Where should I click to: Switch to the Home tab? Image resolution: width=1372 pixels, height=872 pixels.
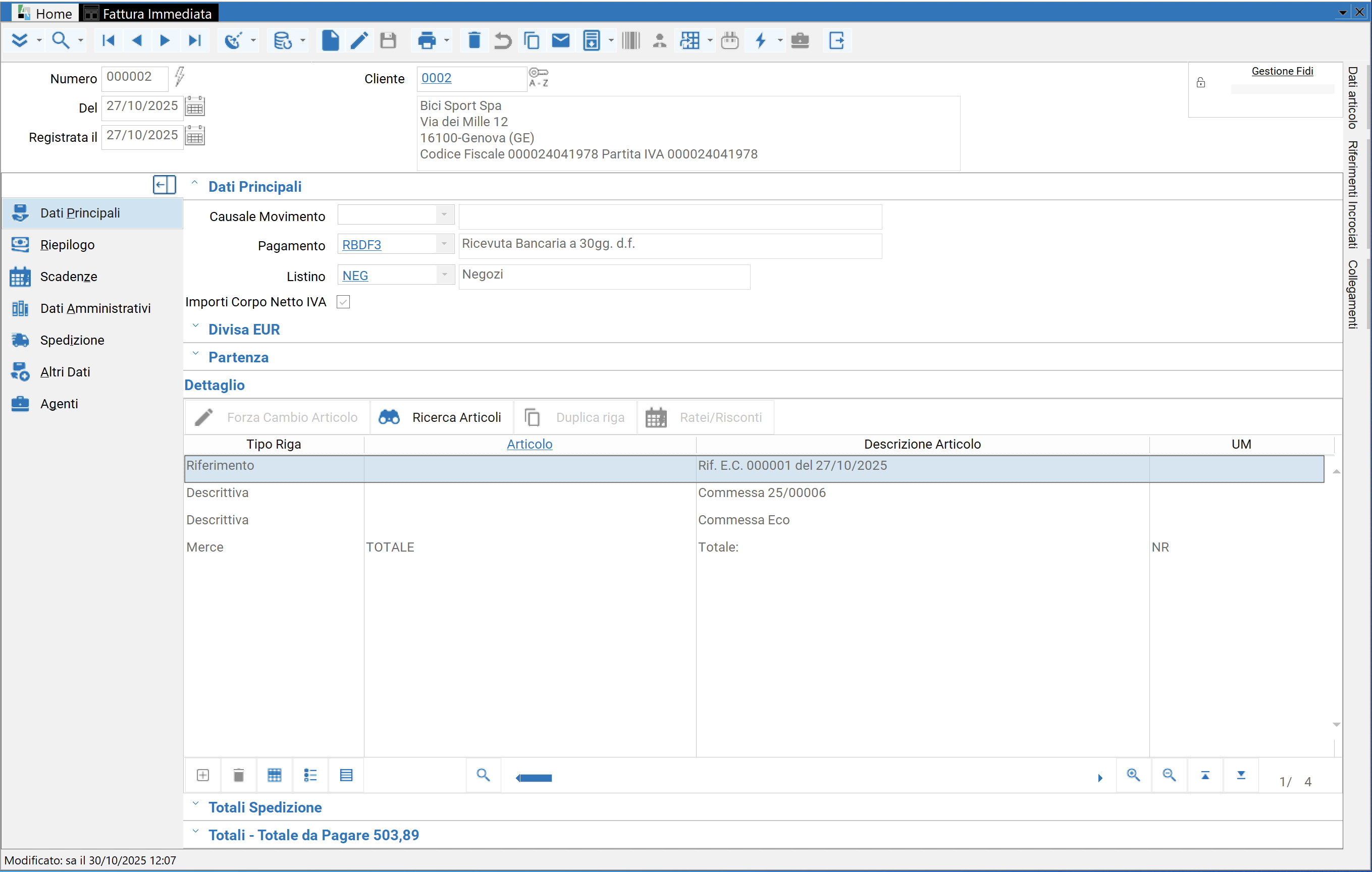click(x=45, y=13)
